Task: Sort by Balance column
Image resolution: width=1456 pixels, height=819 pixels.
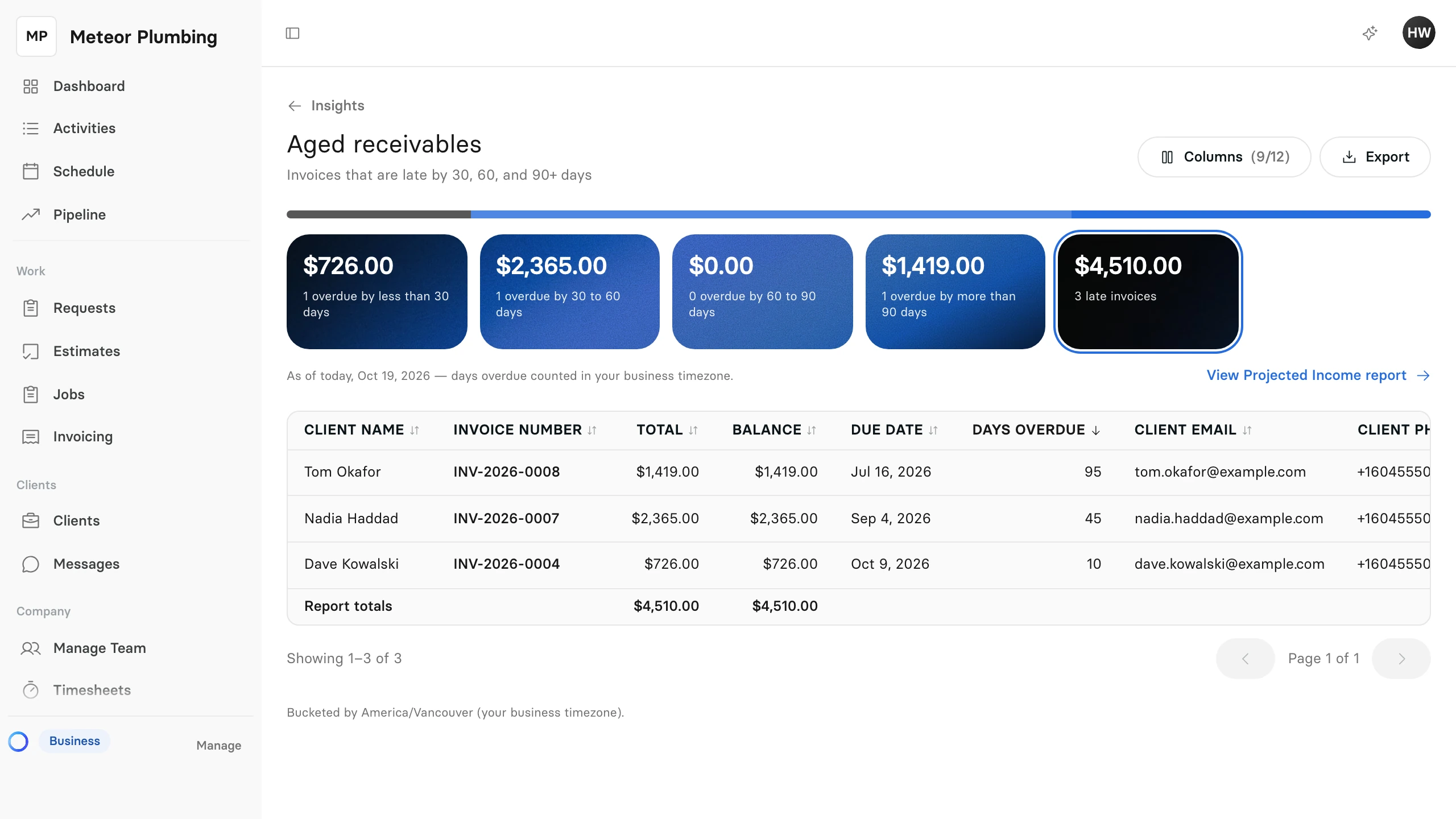Action: [775, 430]
